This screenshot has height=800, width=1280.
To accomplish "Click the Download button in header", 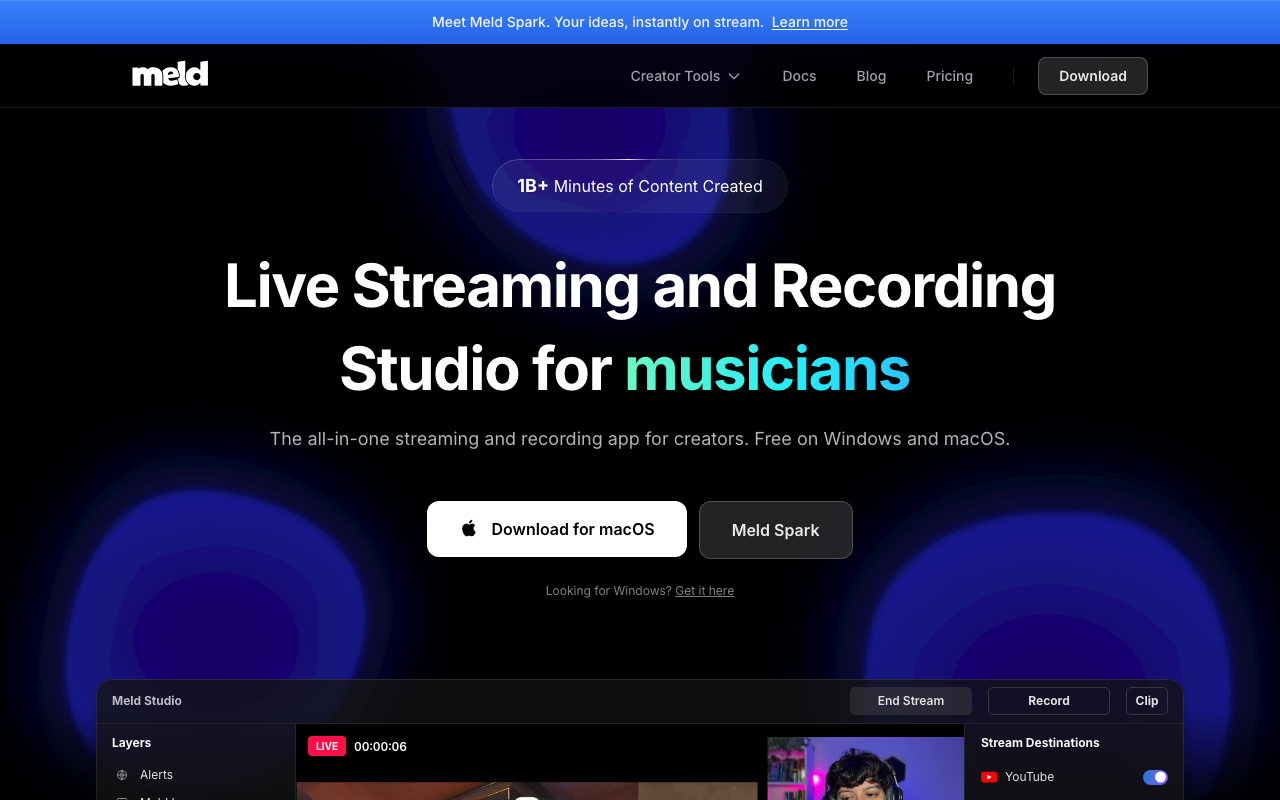I will click(x=1092, y=76).
